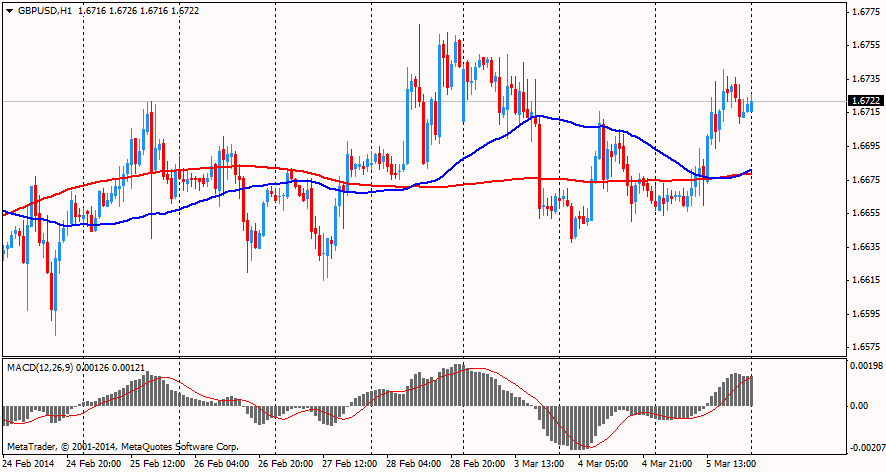This screenshot has width=886, height=472.
Task: Click the 5 Mar 13:00 time label
Action: tap(729, 464)
